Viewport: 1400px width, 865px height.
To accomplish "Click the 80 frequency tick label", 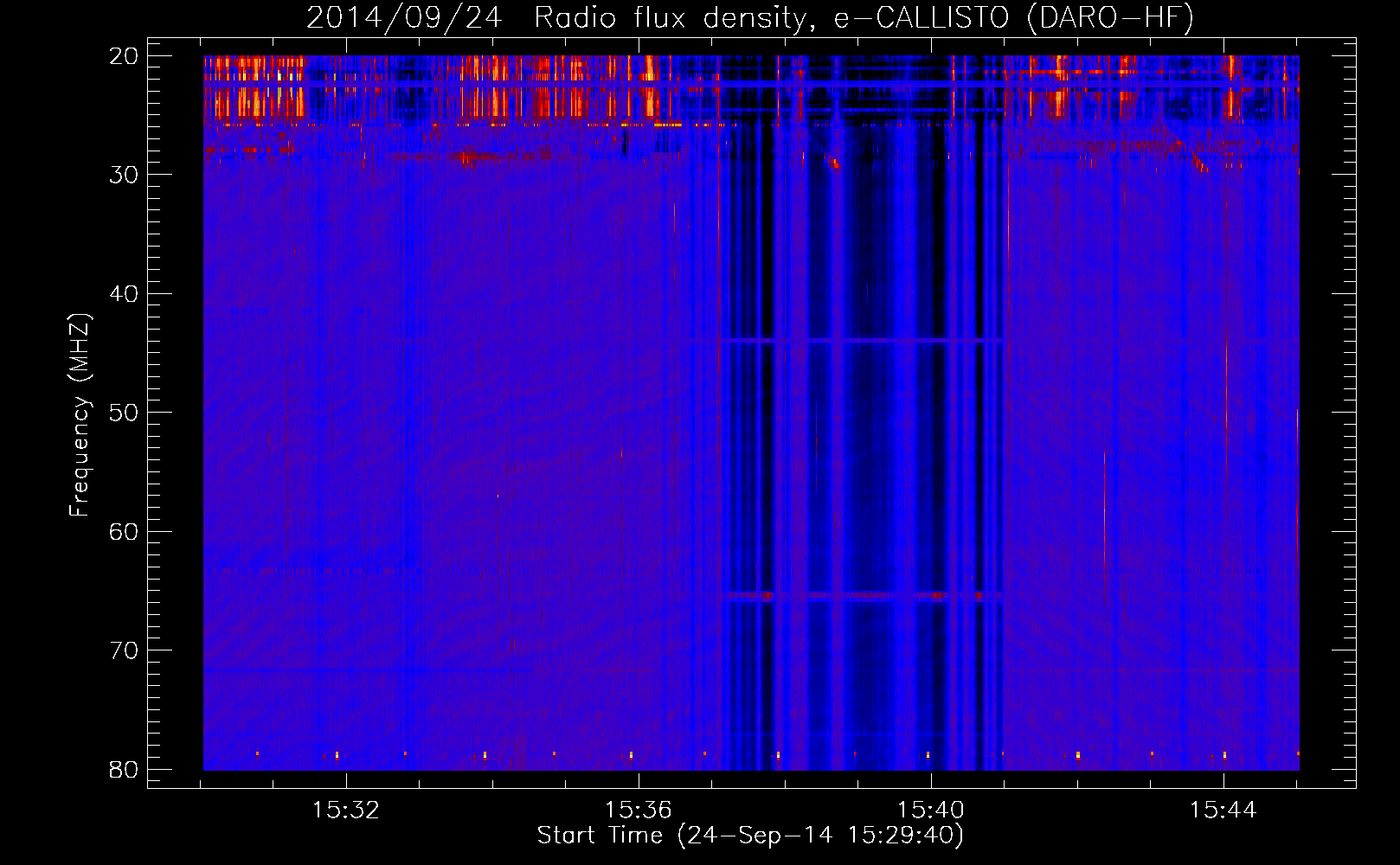I will click(124, 769).
